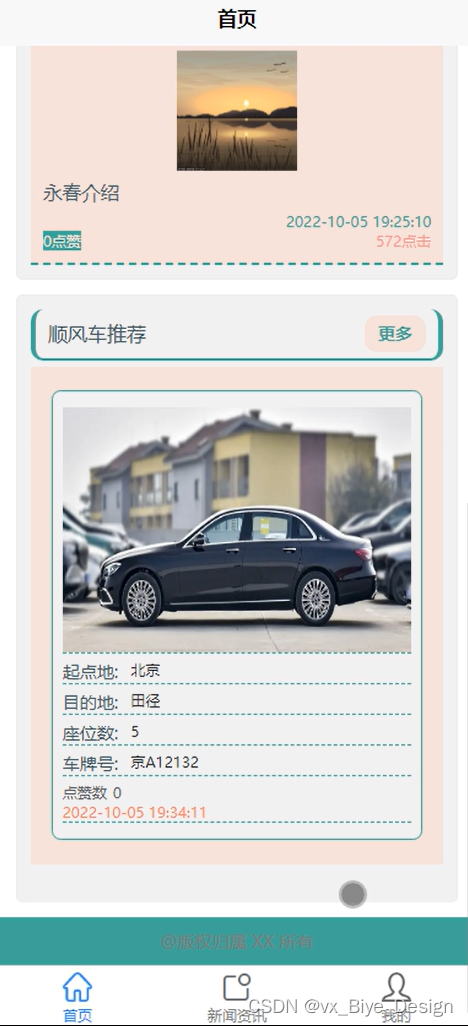This screenshot has width=468, height=1026.
Task: Open the 永春介绍 article title
Action: pos(81,194)
